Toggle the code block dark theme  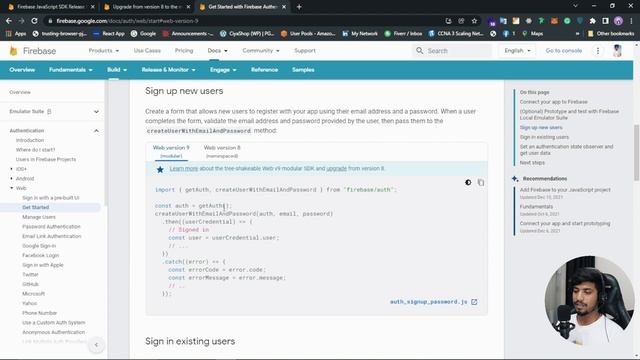tap(468, 182)
